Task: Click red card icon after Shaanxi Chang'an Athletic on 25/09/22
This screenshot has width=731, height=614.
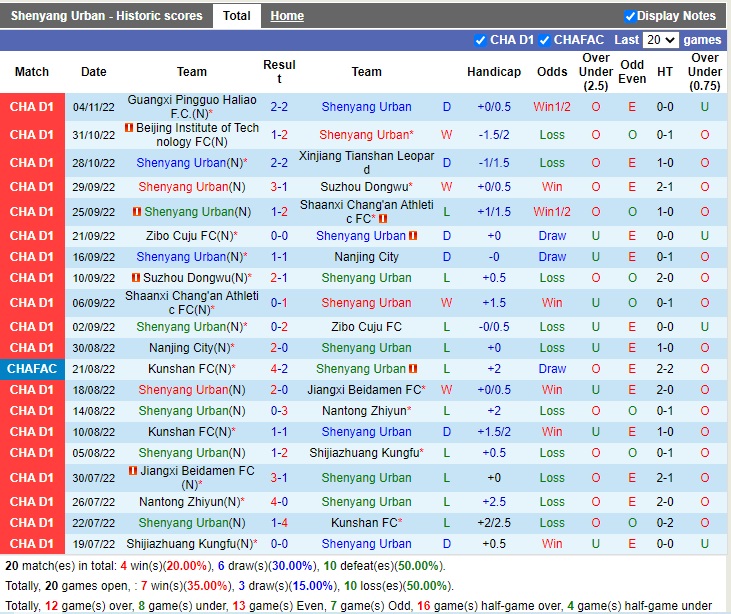Action: pyautogui.click(x=384, y=219)
